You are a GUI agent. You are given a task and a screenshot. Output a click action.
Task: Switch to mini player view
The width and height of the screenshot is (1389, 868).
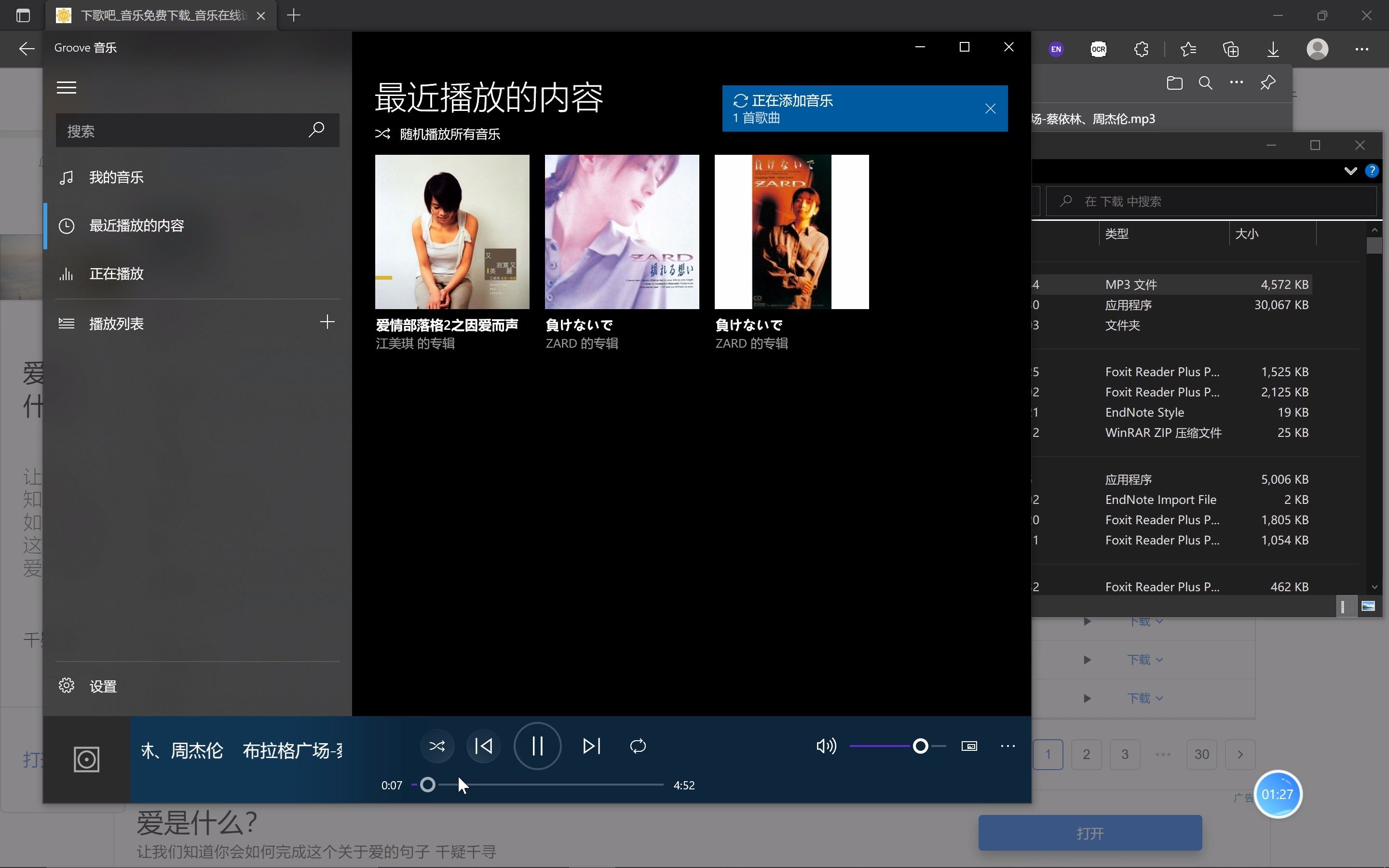(969, 746)
